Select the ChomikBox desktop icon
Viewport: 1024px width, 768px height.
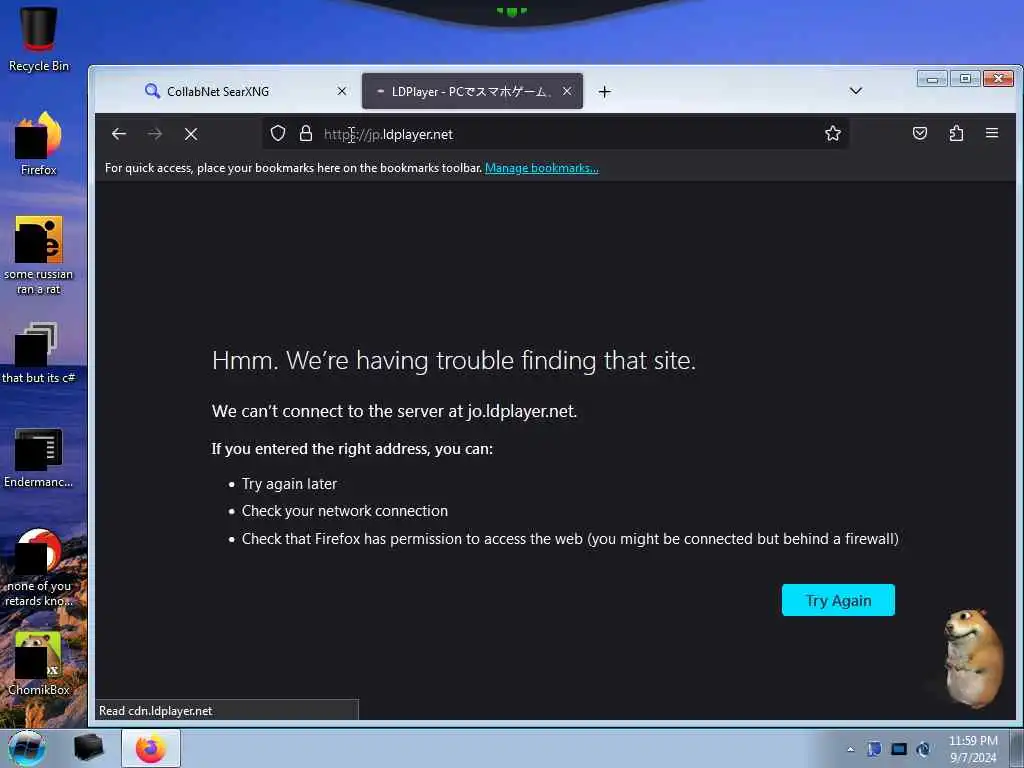tap(39, 663)
